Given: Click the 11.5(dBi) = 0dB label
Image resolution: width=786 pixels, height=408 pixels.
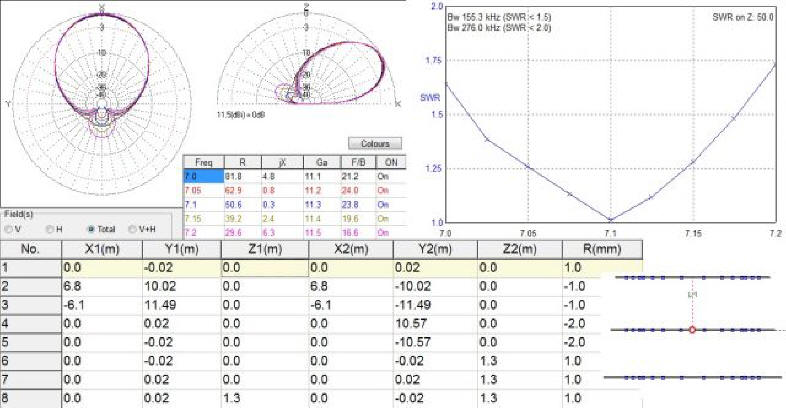Looking at the screenshot, I should 241,115.
